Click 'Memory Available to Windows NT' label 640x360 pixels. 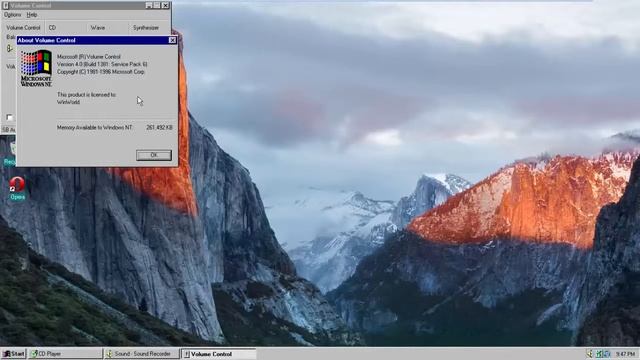click(94, 127)
